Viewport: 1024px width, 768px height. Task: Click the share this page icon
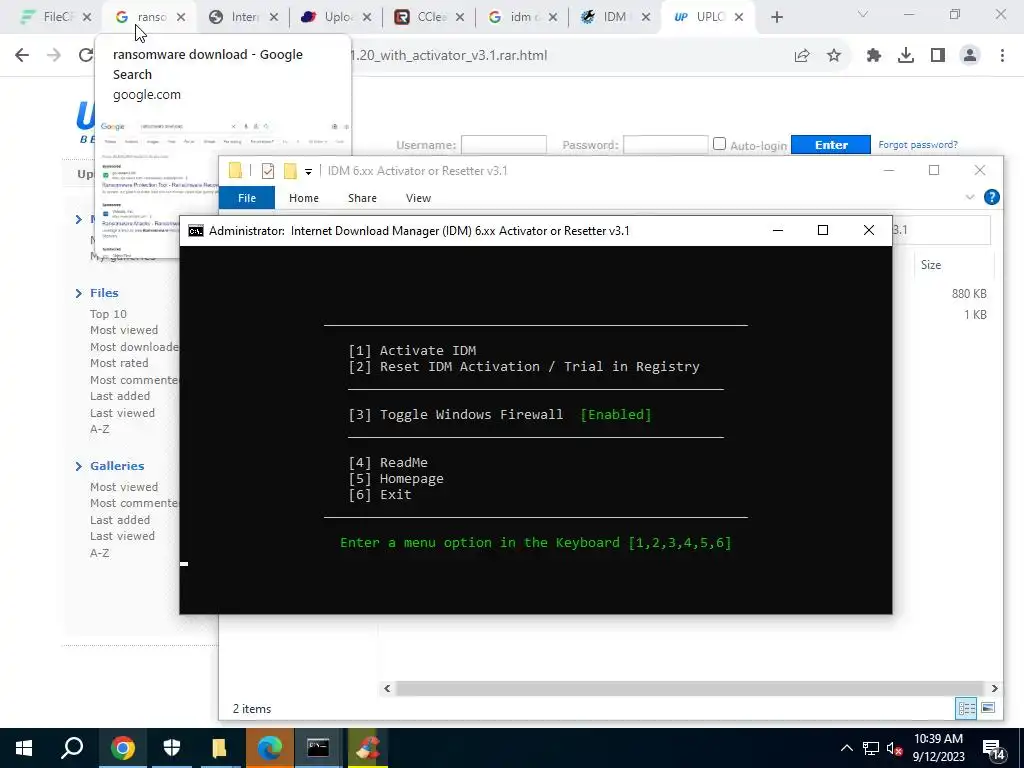(802, 56)
